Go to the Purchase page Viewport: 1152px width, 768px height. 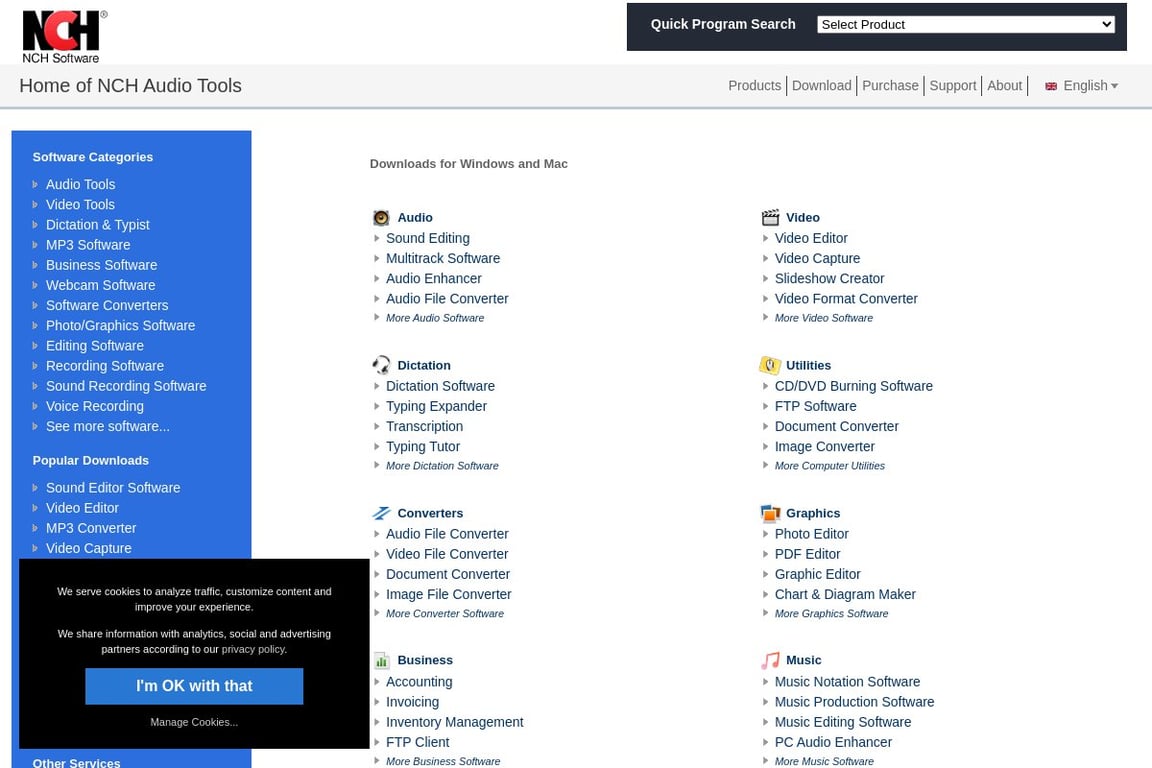(x=890, y=86)
